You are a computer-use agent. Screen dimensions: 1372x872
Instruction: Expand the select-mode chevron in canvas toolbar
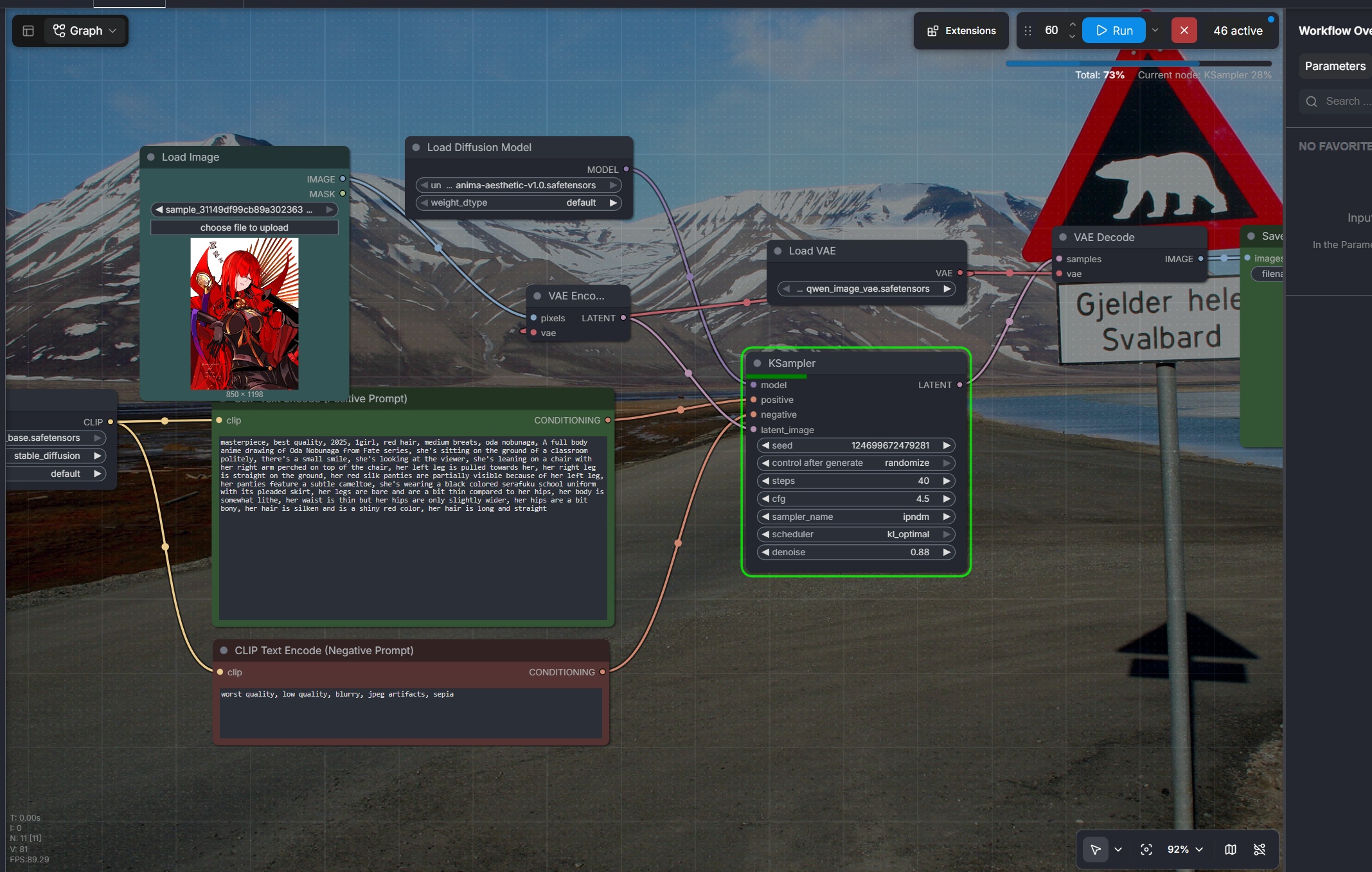[x=1118, y=850]
